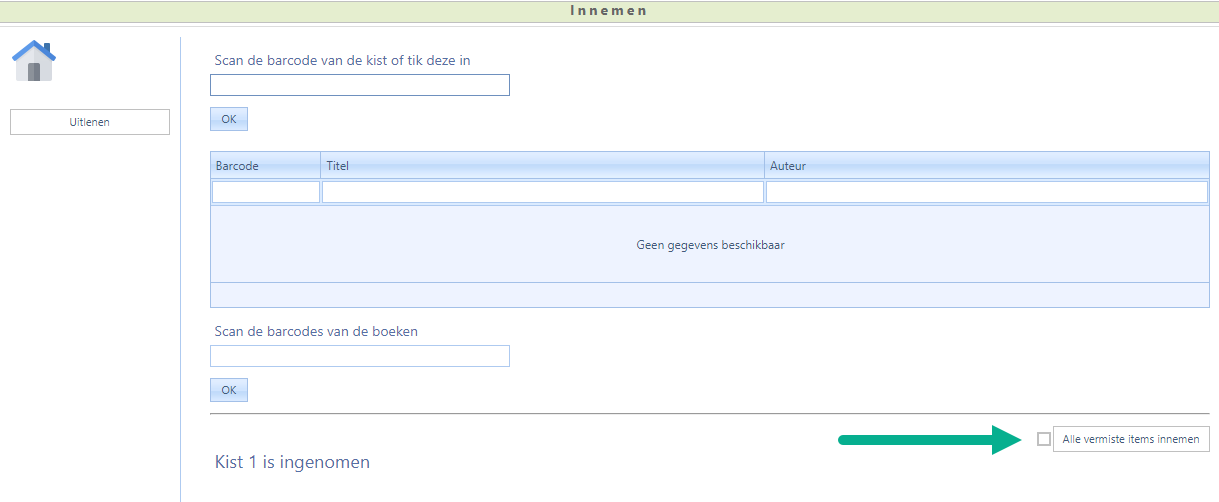The width and height of the screenshot is (1219, 502).
Task: Tick the checkbox beside 'Alle vermiste items innemen'
Action: 1044,439
